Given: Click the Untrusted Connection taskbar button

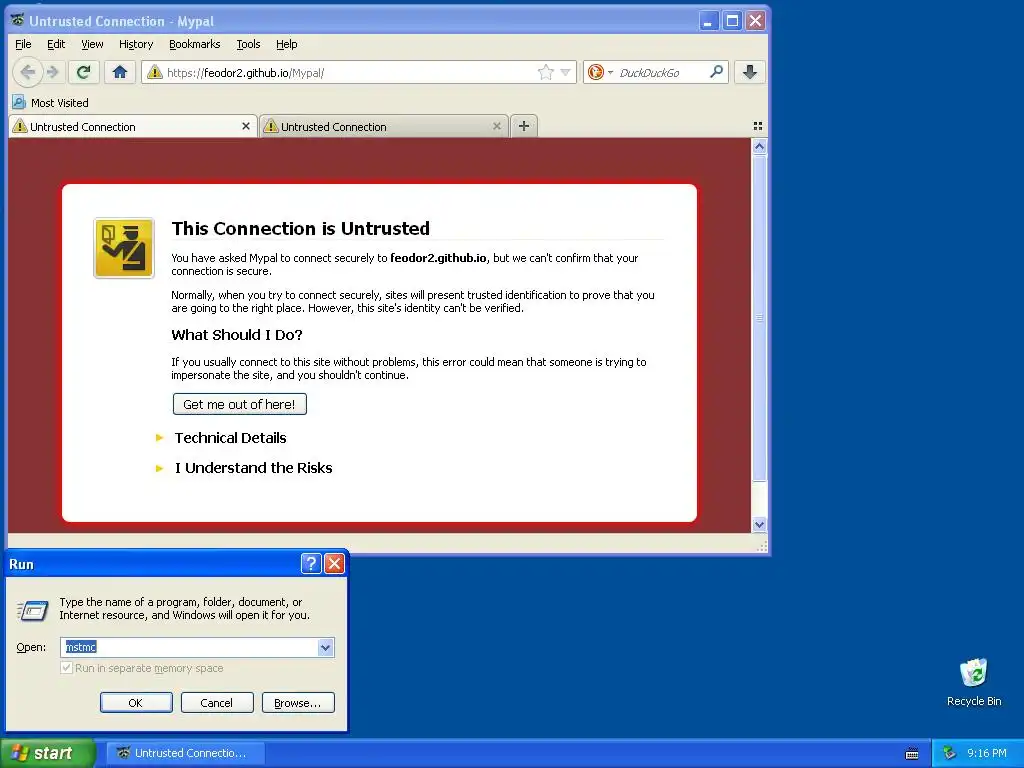Looking at the screenshot, I should click(x=185, y=753).
